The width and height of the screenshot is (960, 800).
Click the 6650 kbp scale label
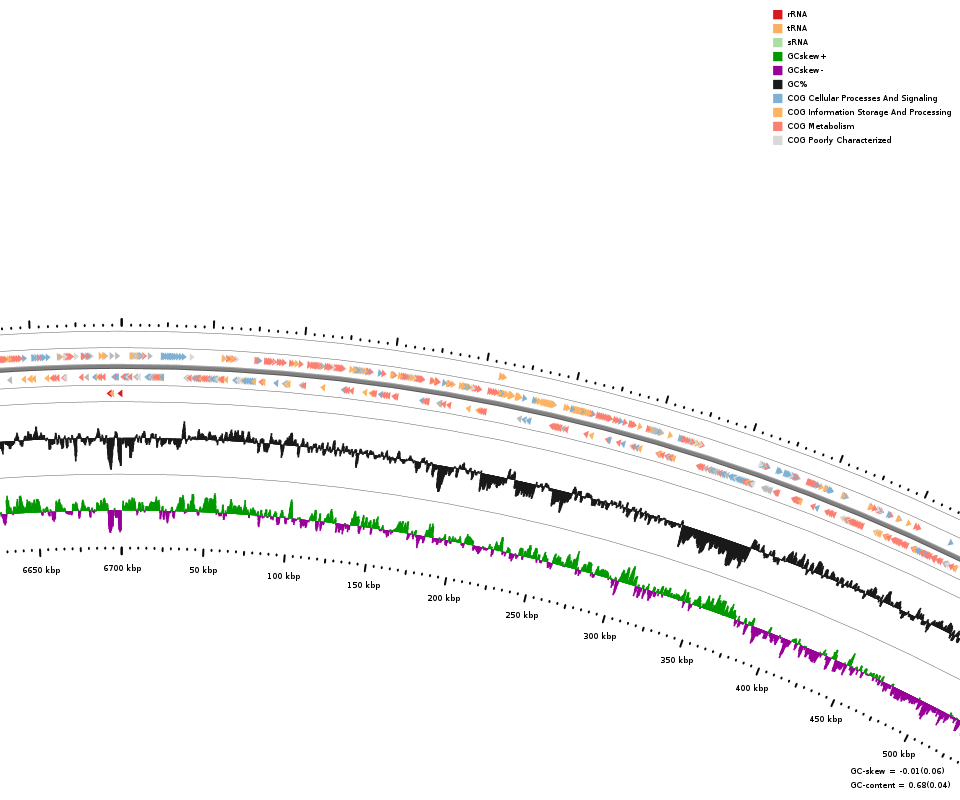tap(41, 570)
